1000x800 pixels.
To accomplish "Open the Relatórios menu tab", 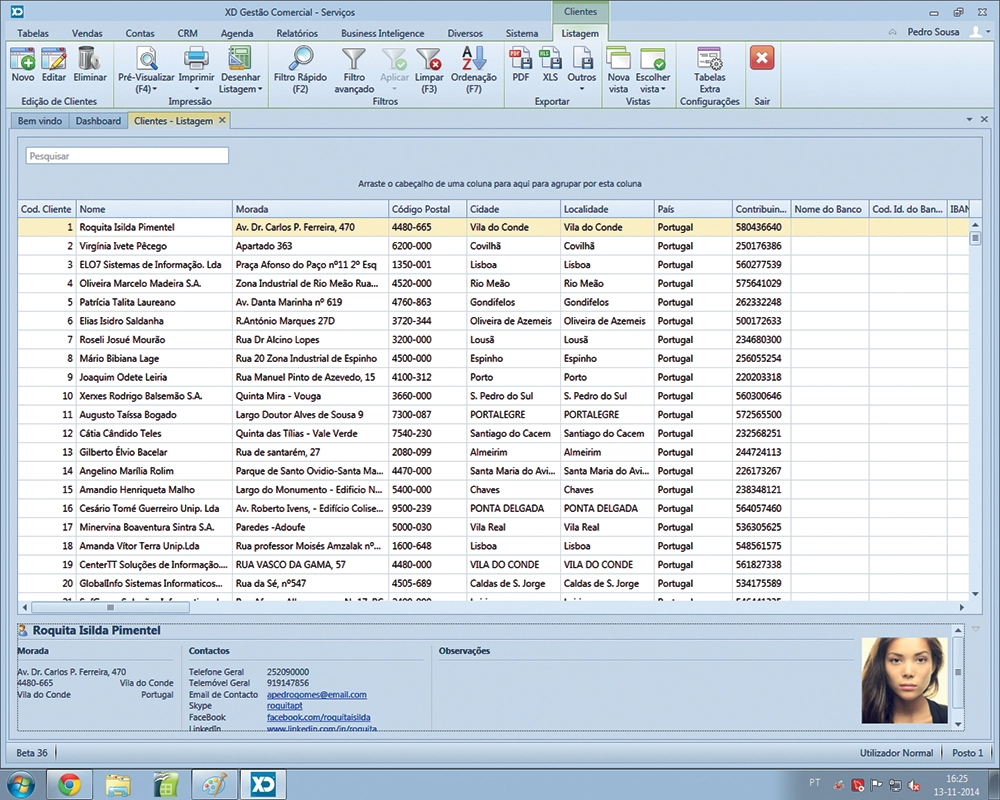I will (x=297, y=33).
